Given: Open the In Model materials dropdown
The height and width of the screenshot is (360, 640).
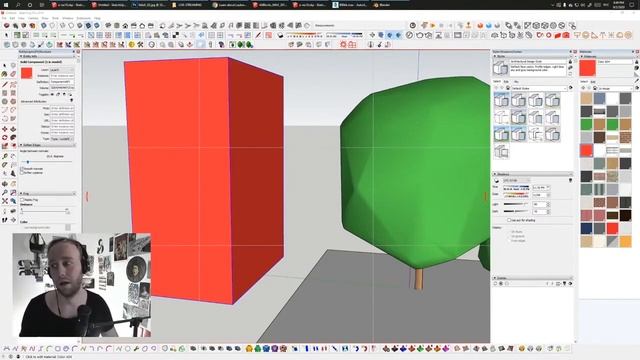Looking at the screenshot, I should click(x=616, y=89).
